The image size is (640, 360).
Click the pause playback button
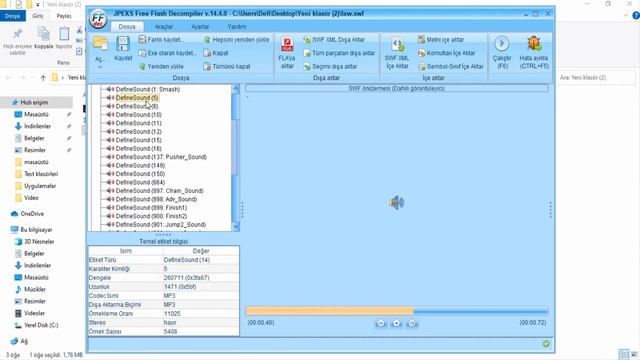pyautogui.click(x=381, y=323)
